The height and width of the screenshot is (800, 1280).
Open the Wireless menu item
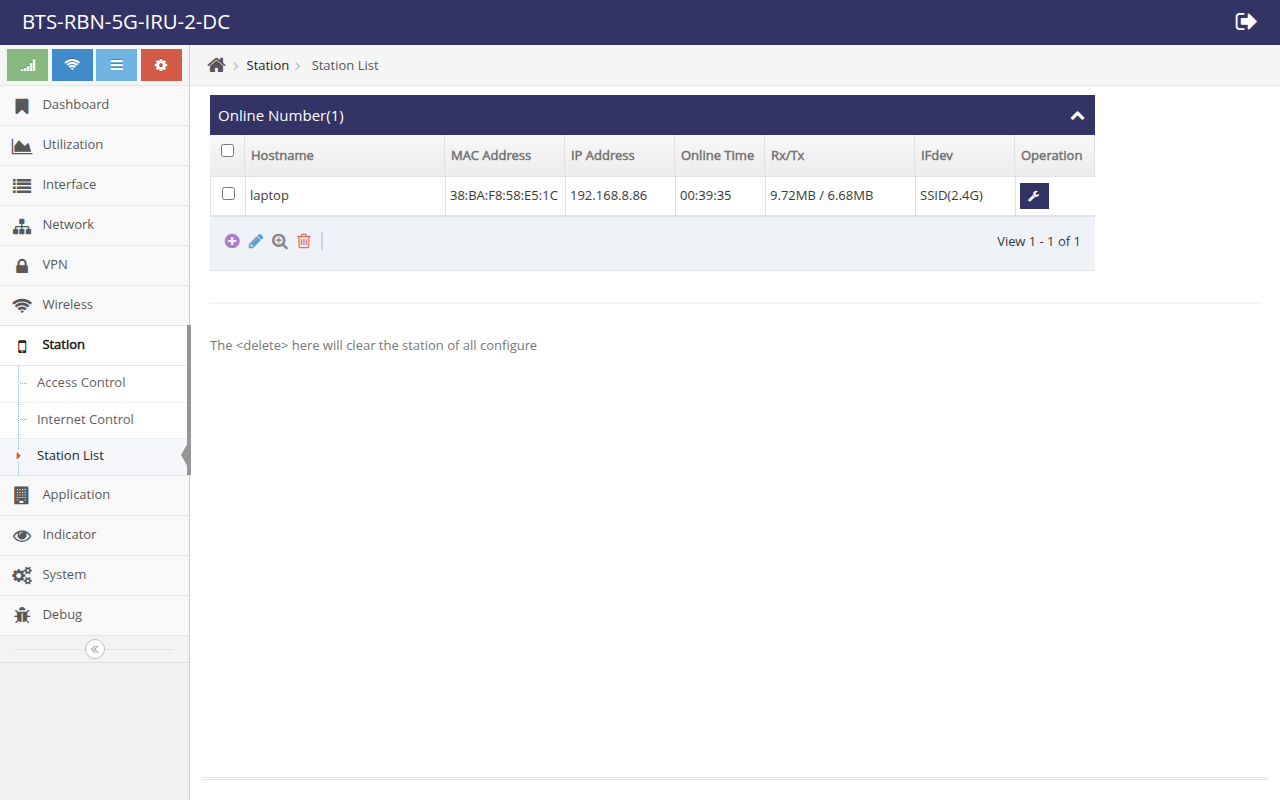click(94, 305)
